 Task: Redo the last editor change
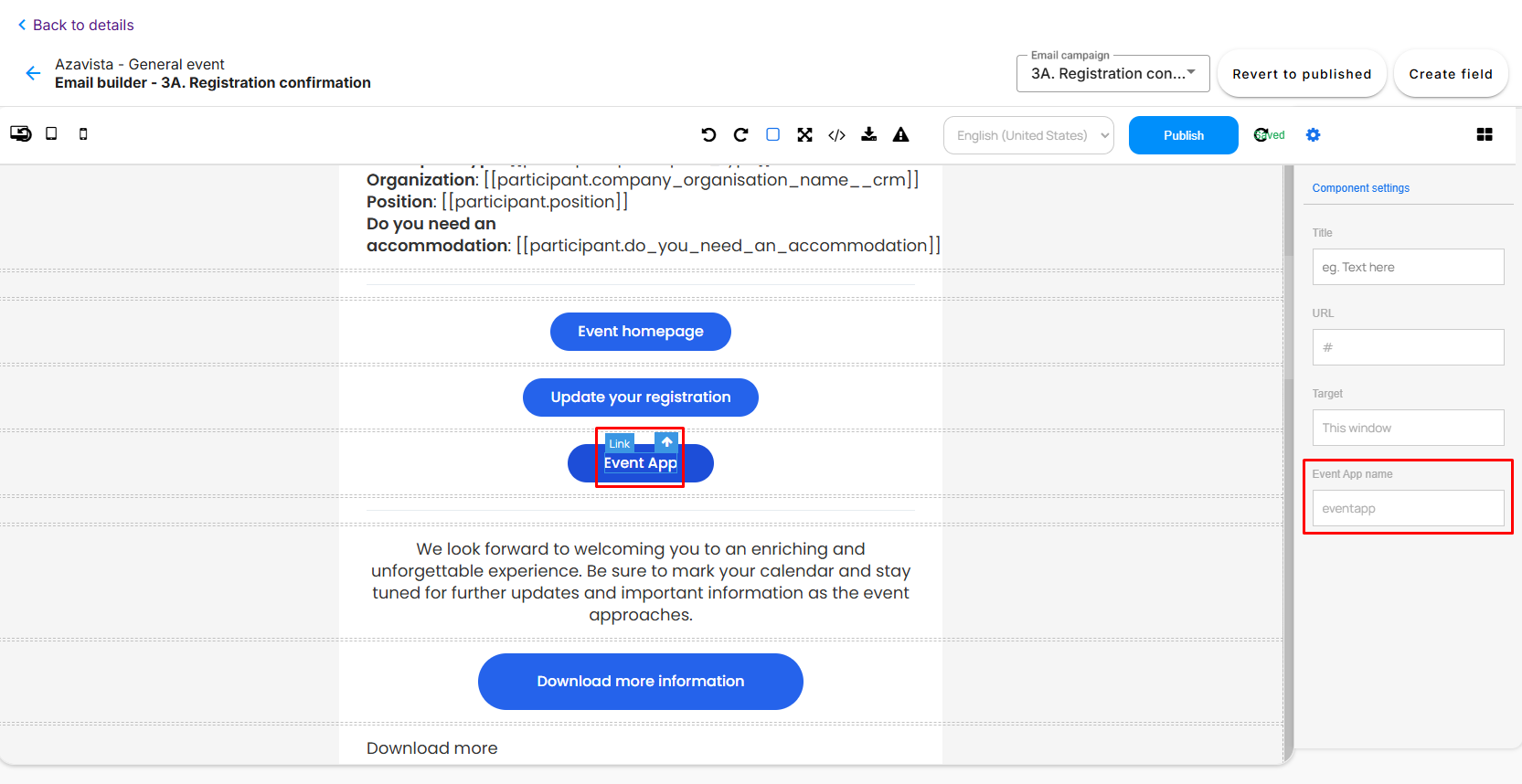pyautogui.click(x=740, y=135)
